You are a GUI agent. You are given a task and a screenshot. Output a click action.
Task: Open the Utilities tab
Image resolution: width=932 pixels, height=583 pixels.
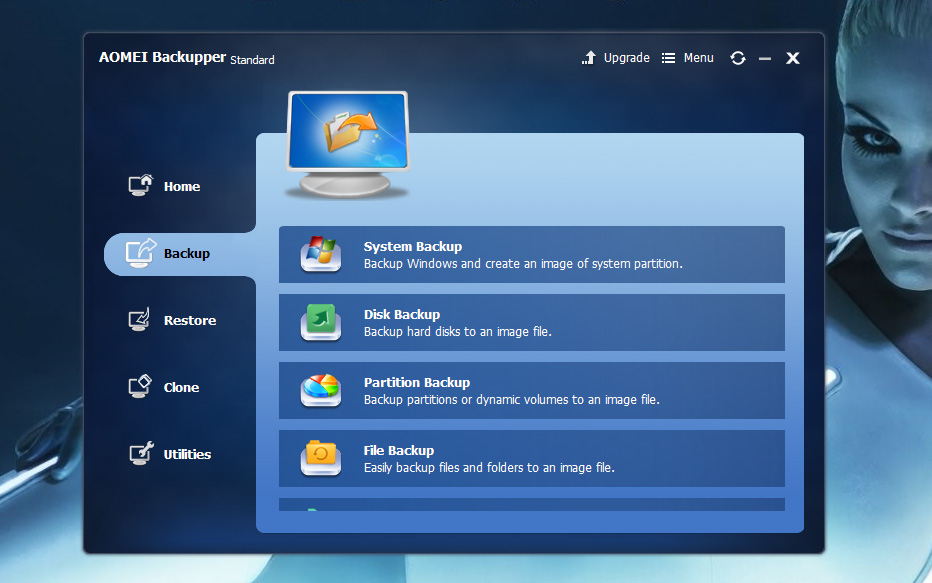coord(187,454)
